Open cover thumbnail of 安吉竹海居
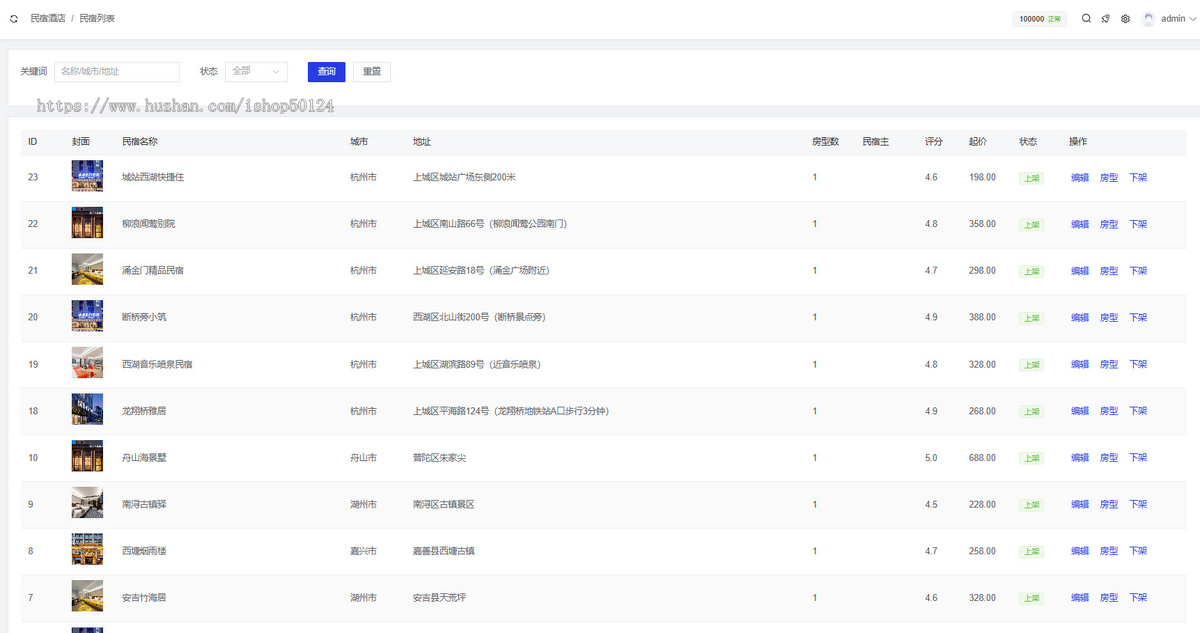 [x=87, y=597]
